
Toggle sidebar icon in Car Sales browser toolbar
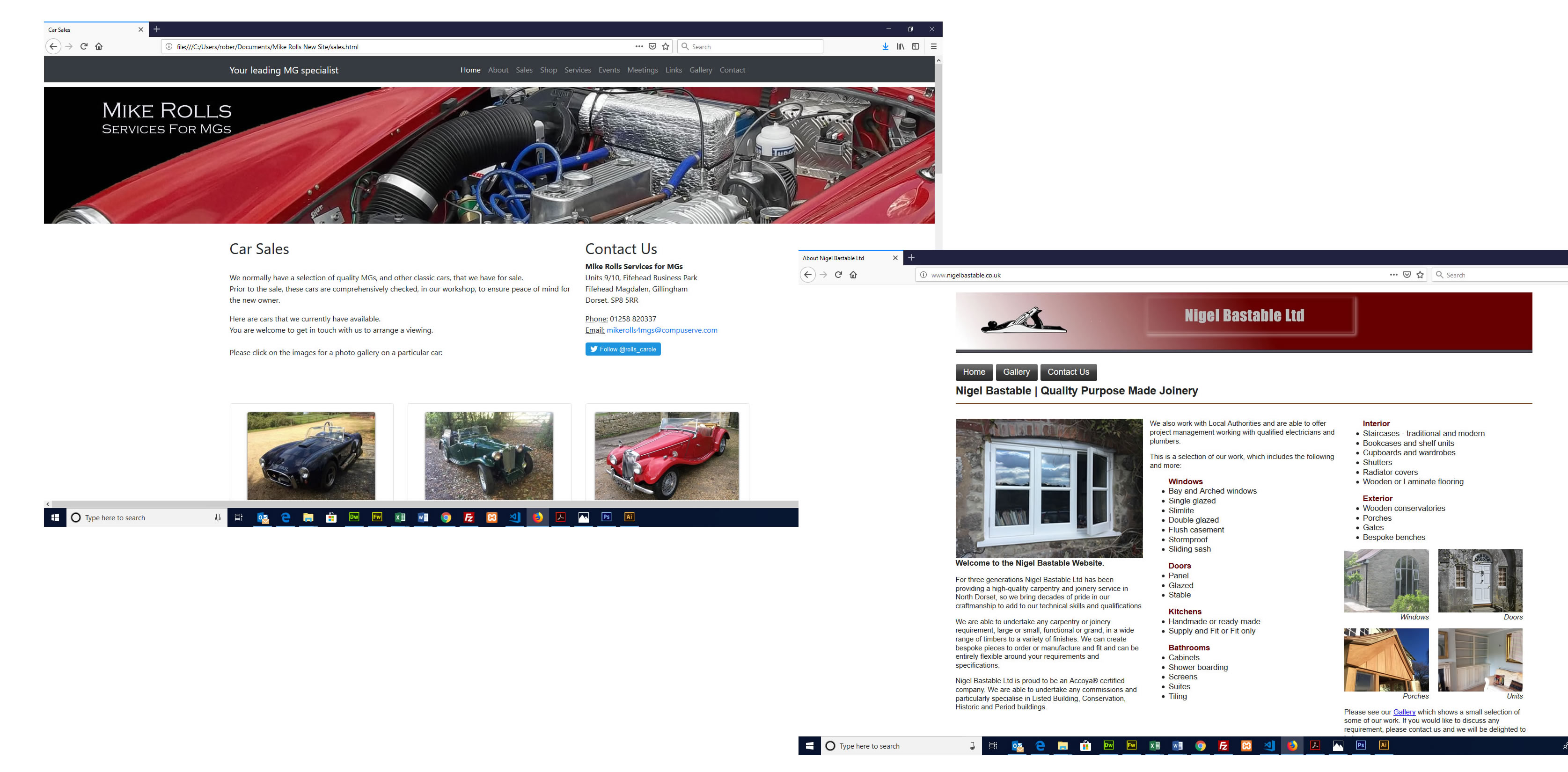click(916, 46)
